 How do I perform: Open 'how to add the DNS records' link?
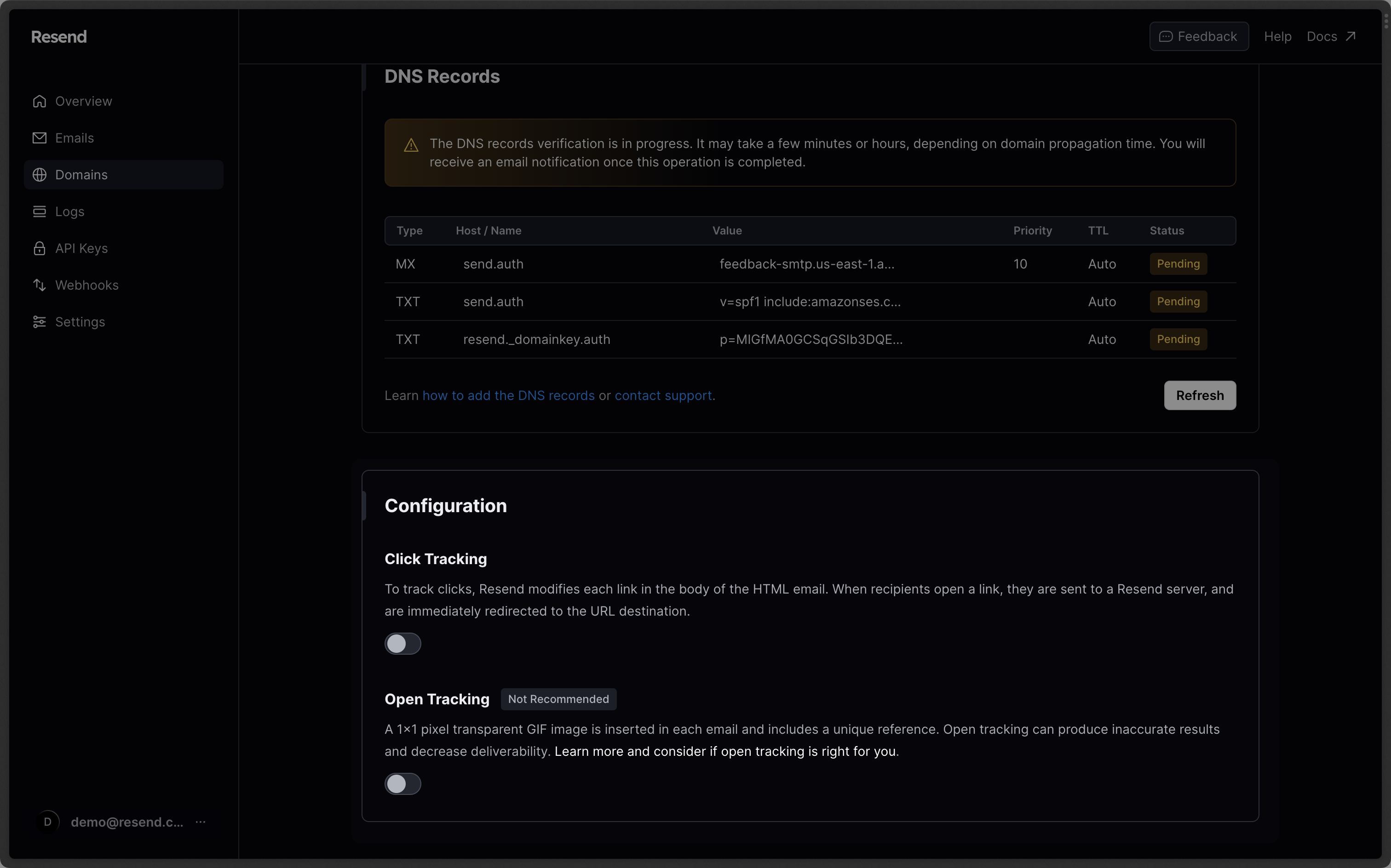(x=508, y=395)
